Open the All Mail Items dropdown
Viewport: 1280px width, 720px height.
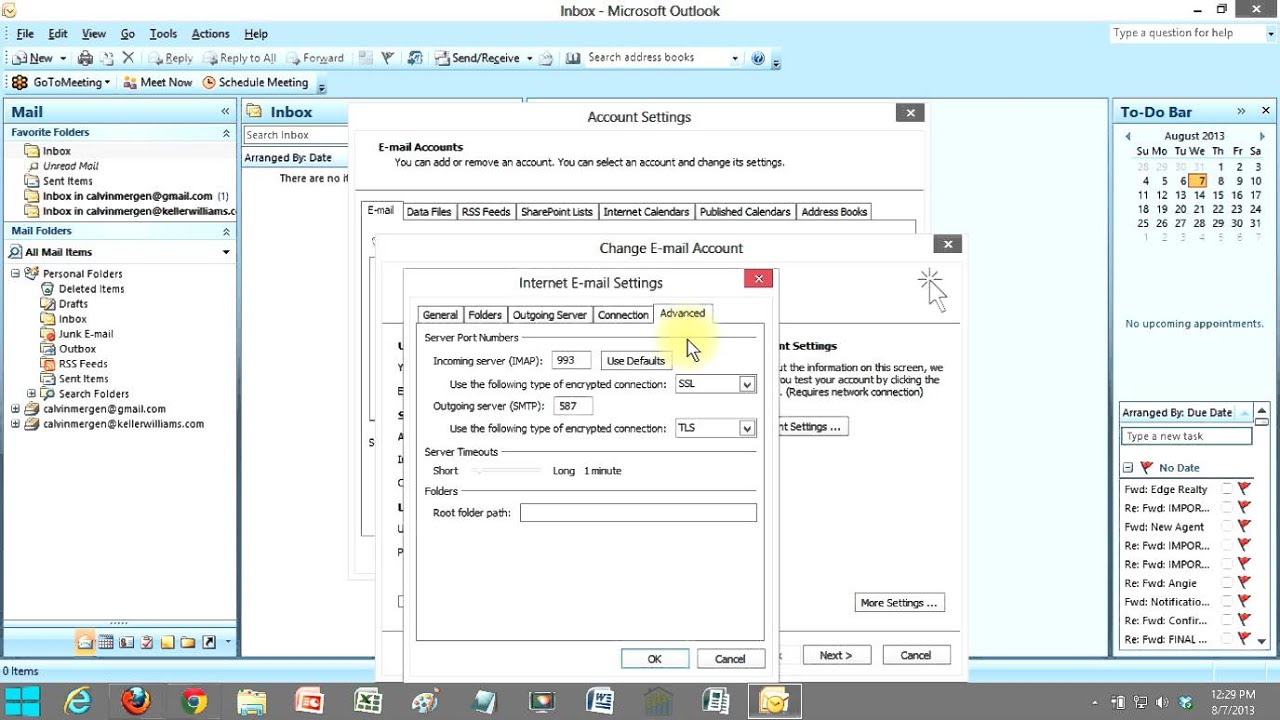(226, 252)
